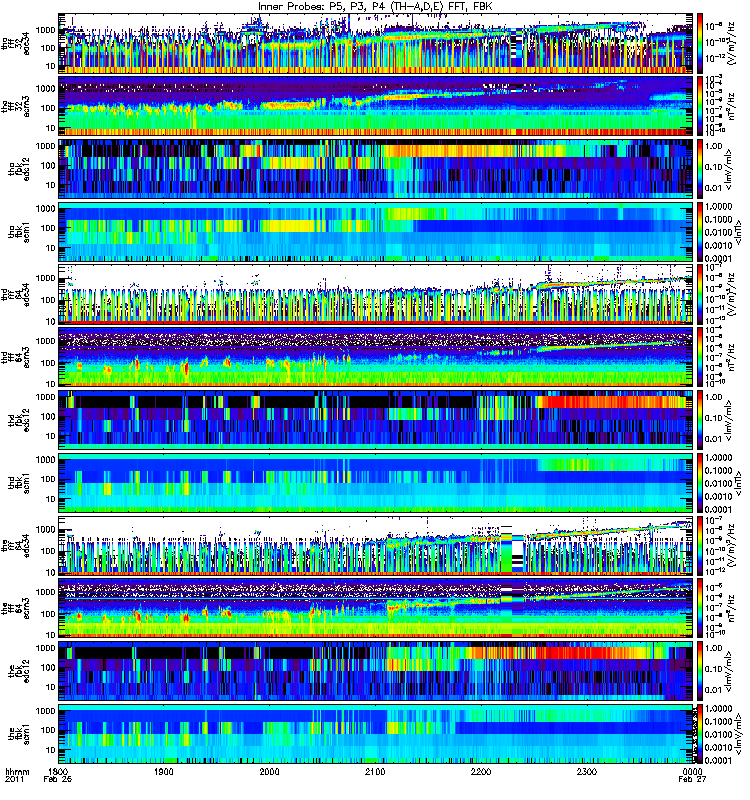Click the 1800 time axis tick label
750x800 pixels.
tap(58, 771)
